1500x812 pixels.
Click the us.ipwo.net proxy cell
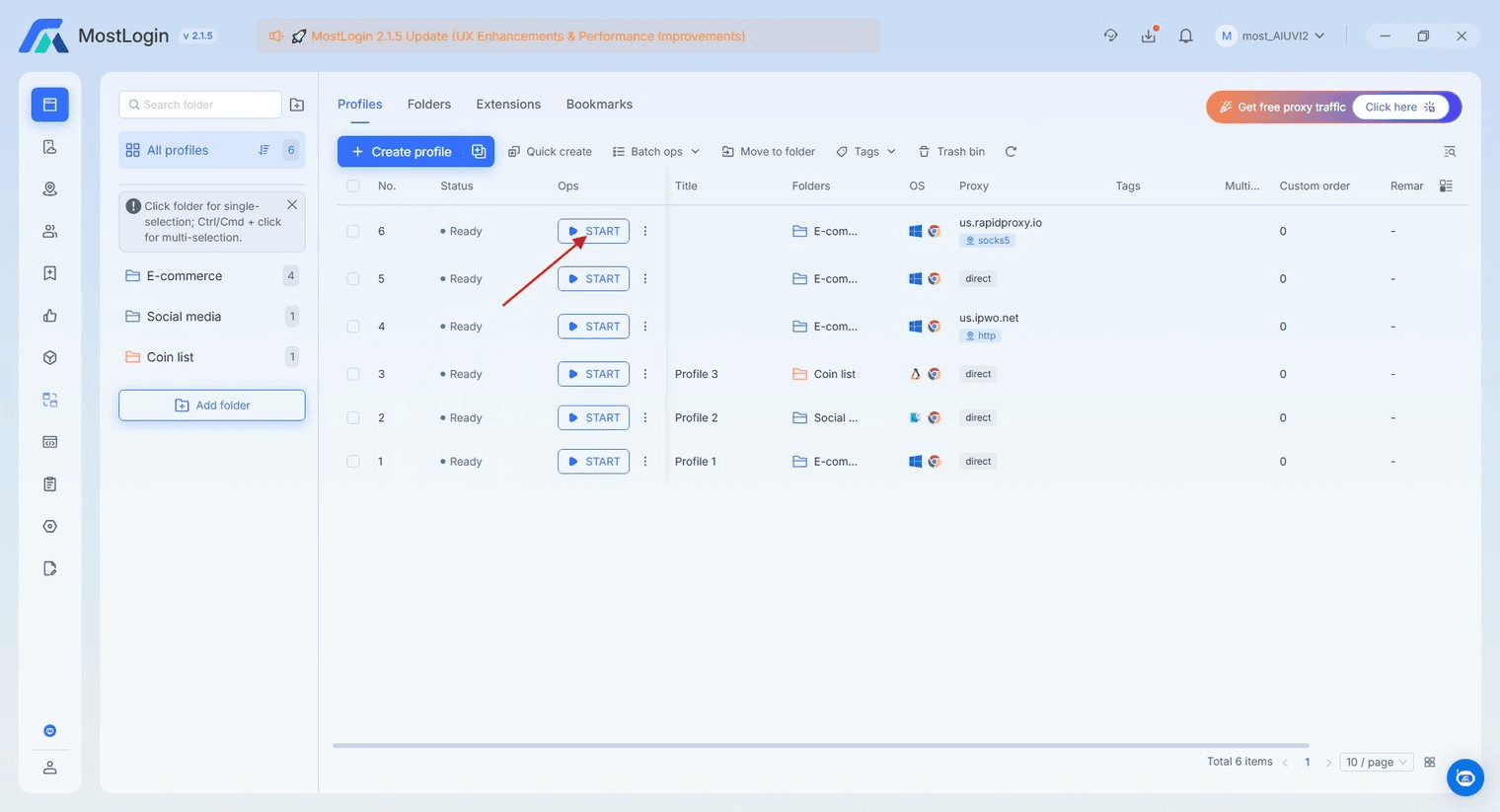pyautogui.click(x=989, y=327)
